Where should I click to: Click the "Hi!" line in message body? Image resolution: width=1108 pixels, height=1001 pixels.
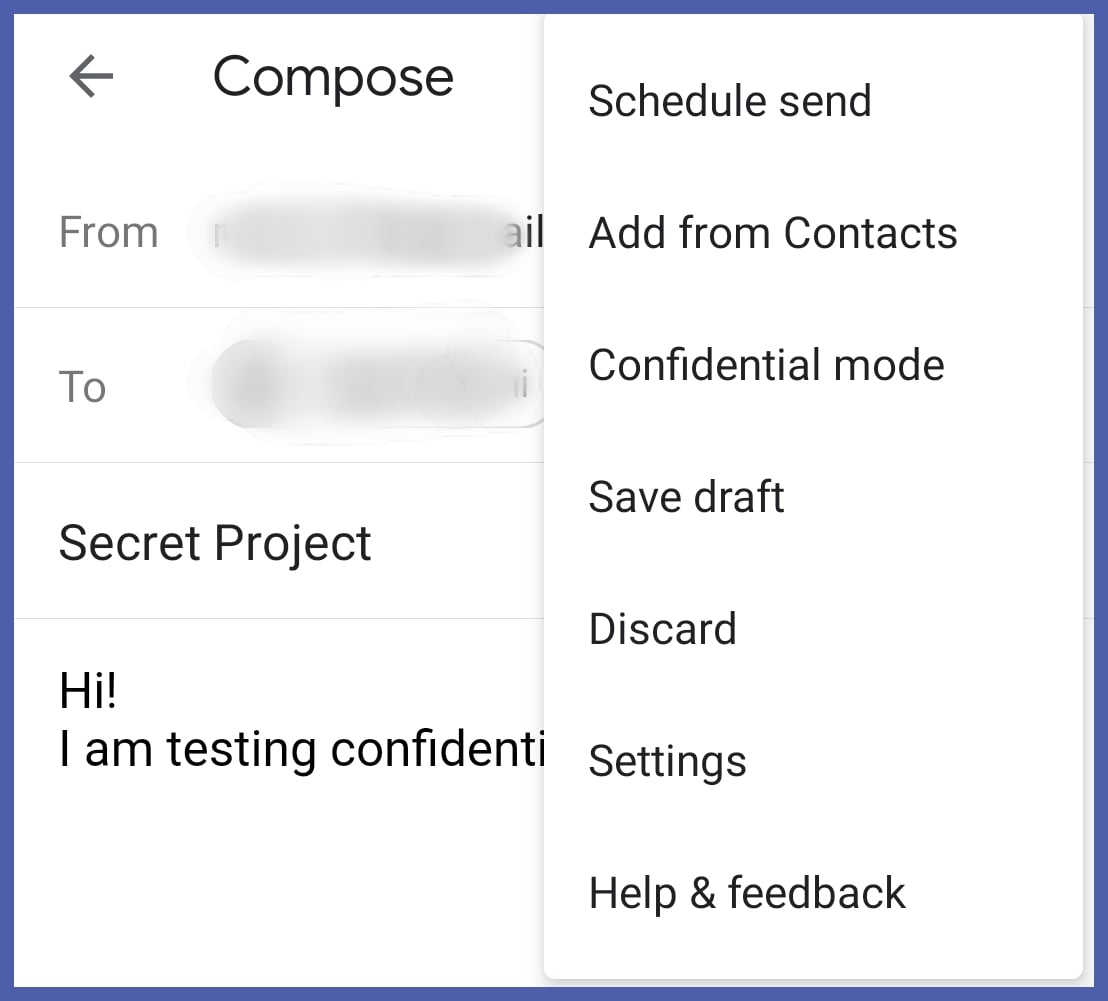click(88, 691)
